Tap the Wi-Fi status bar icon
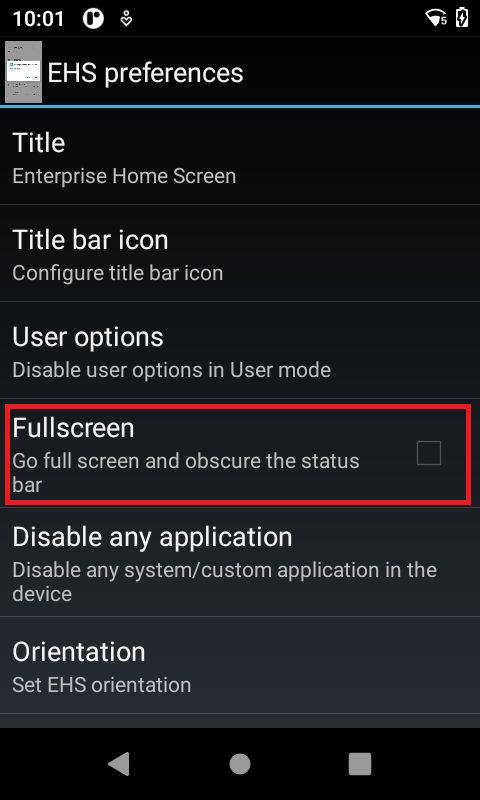The image size is (480, 800). [x=436, y=18]
